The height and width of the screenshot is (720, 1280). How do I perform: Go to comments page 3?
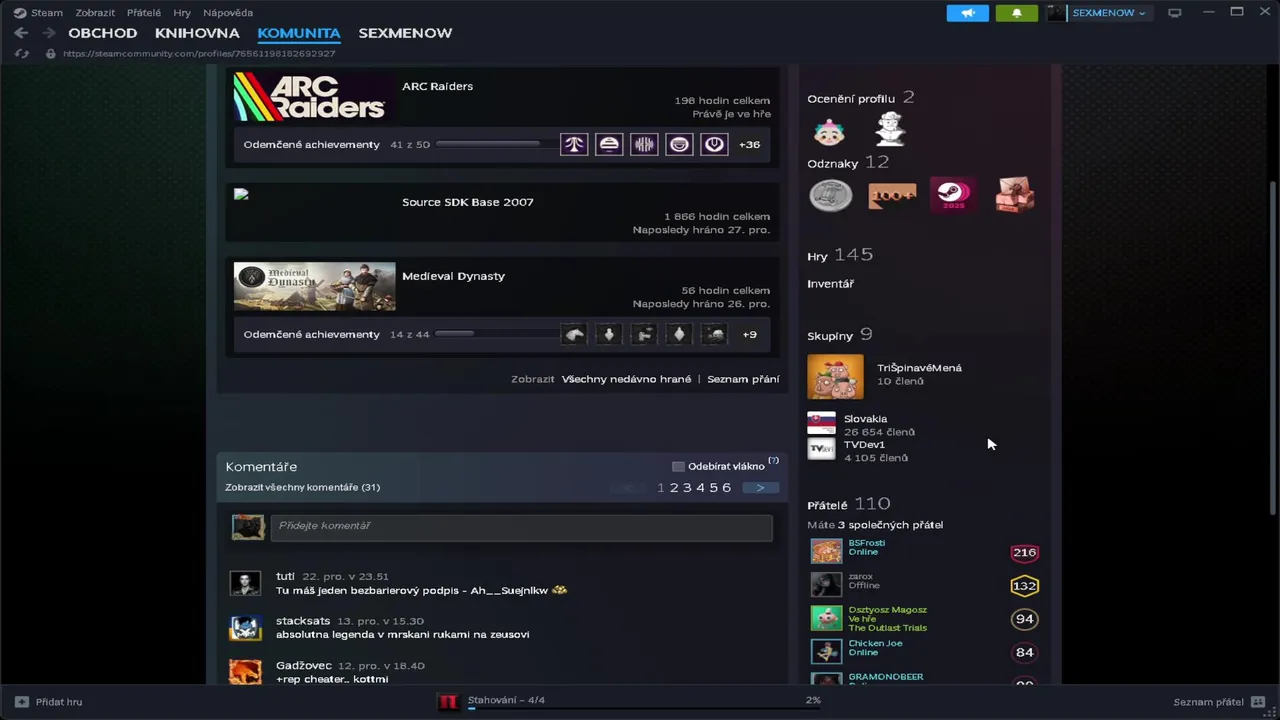687,487
